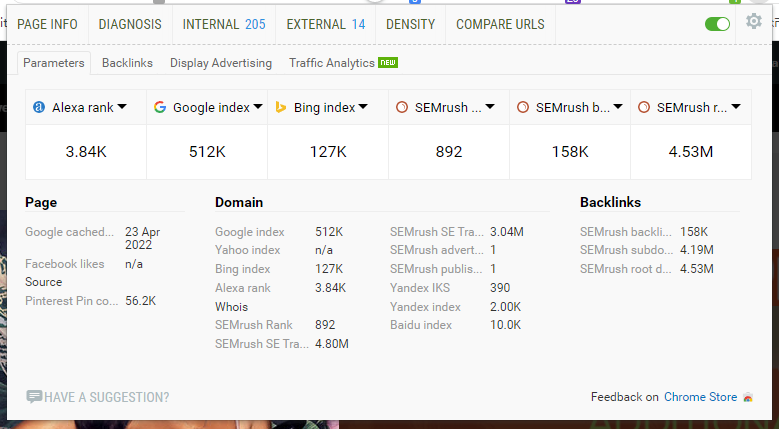Click the Alexa rank logo icon
This screenshot has height=429, width=779.
(39, 107)
